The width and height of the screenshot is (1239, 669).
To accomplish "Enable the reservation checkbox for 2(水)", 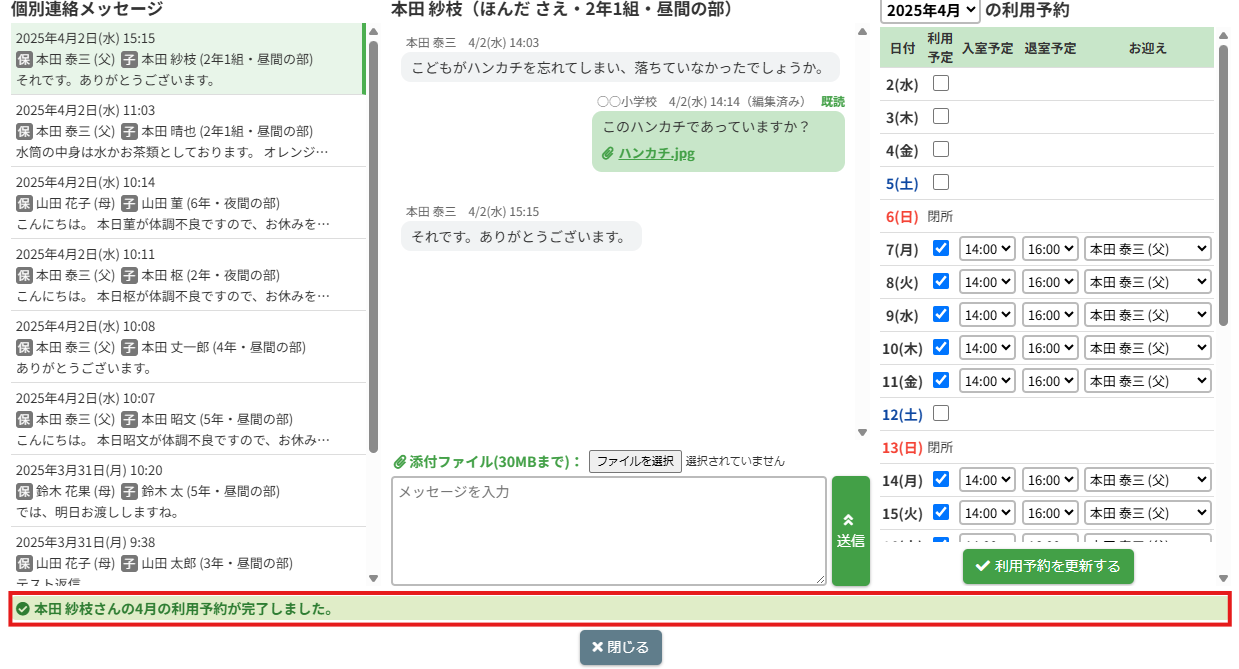I will click(941, 84).
